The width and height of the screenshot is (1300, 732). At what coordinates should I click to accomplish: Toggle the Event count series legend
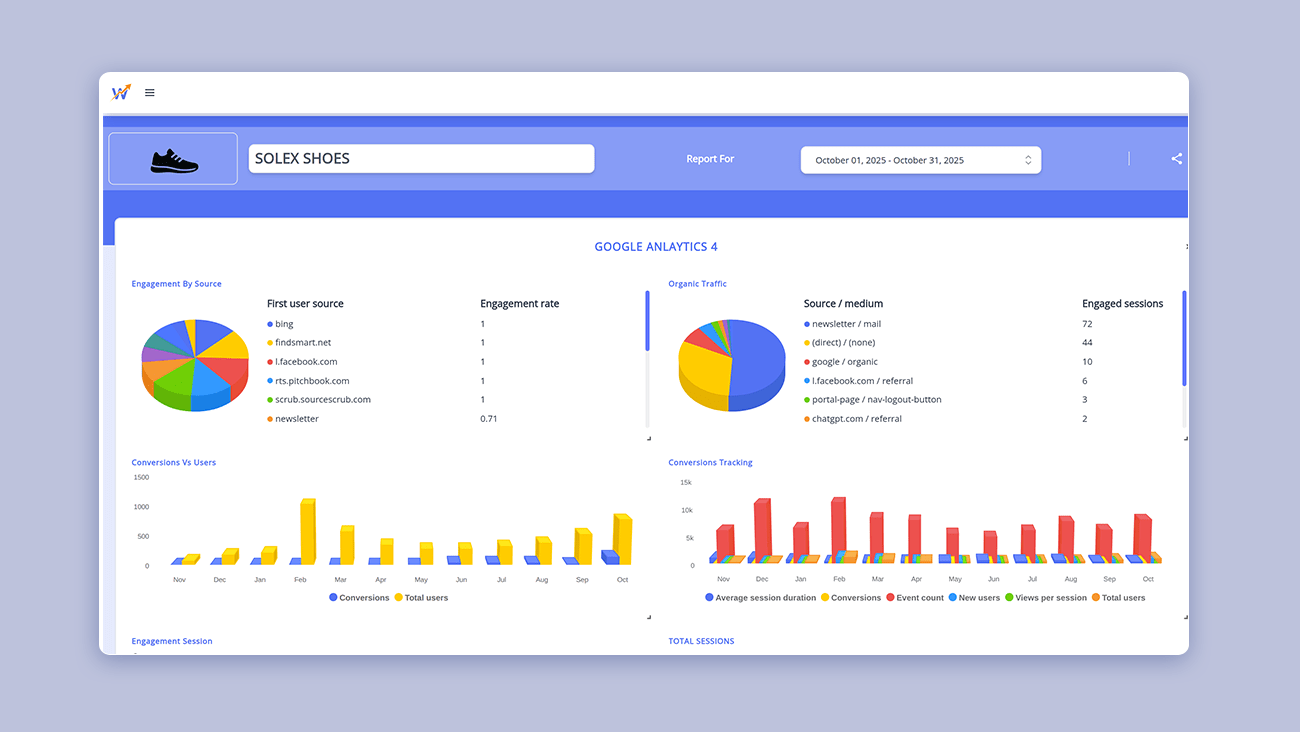pos(892,597)
